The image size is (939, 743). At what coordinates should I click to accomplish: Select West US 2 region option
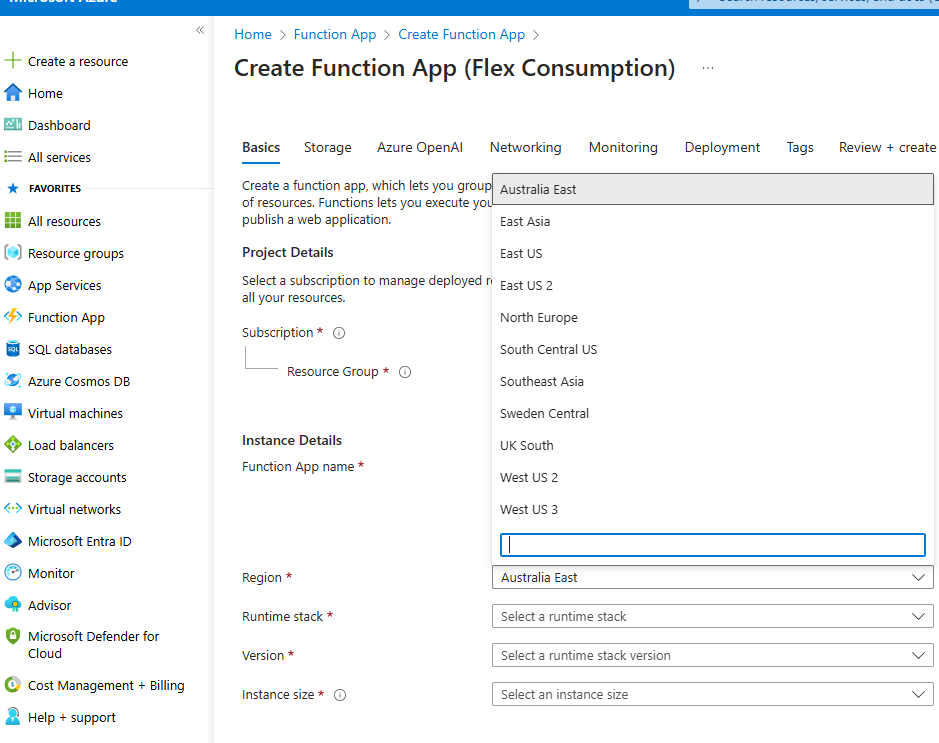tap(713, 477)
